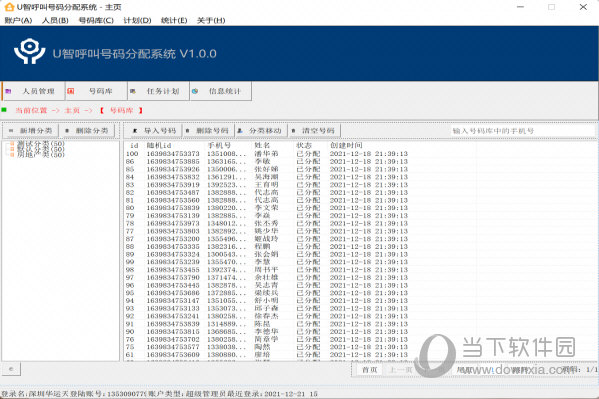This screenshot has width=599, height=399.
Task: Select the row with random id 1639834753335
Action: pyautogui.click(x=267, y=247)
